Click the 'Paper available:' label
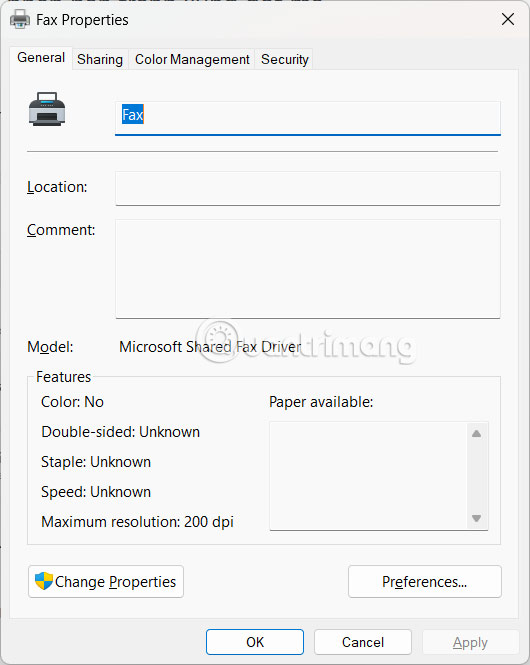Viewport: 530px width, 665px height. click(x=321, y=402)
